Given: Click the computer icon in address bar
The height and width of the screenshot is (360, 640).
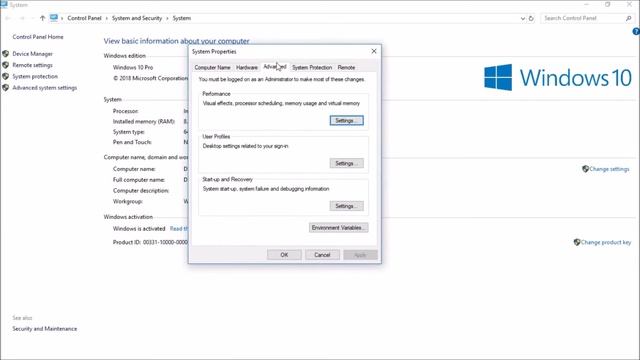Looking at the screenshot, I should (x=53, y=18).
